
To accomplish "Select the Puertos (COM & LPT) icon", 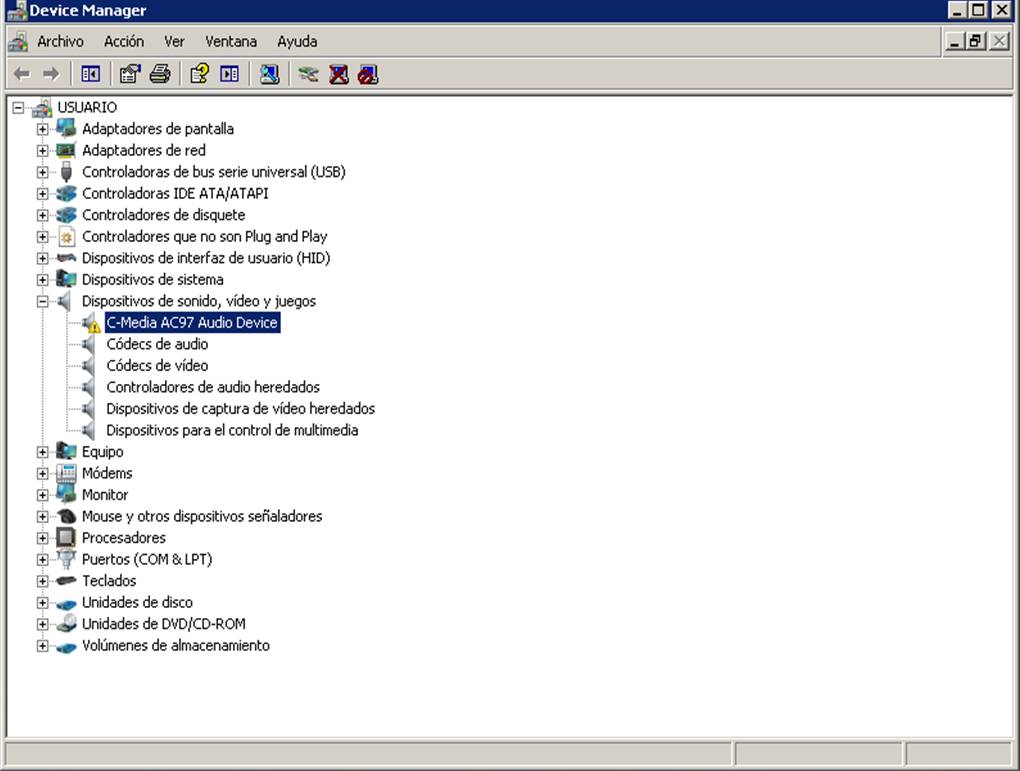I will click(x=66, y=559).
